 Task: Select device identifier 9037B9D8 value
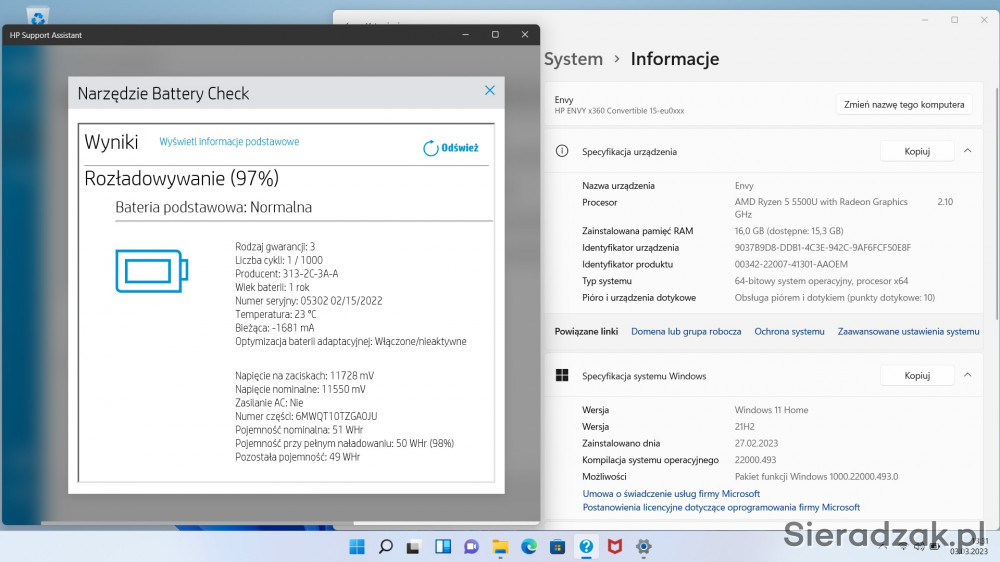point(823,248)
